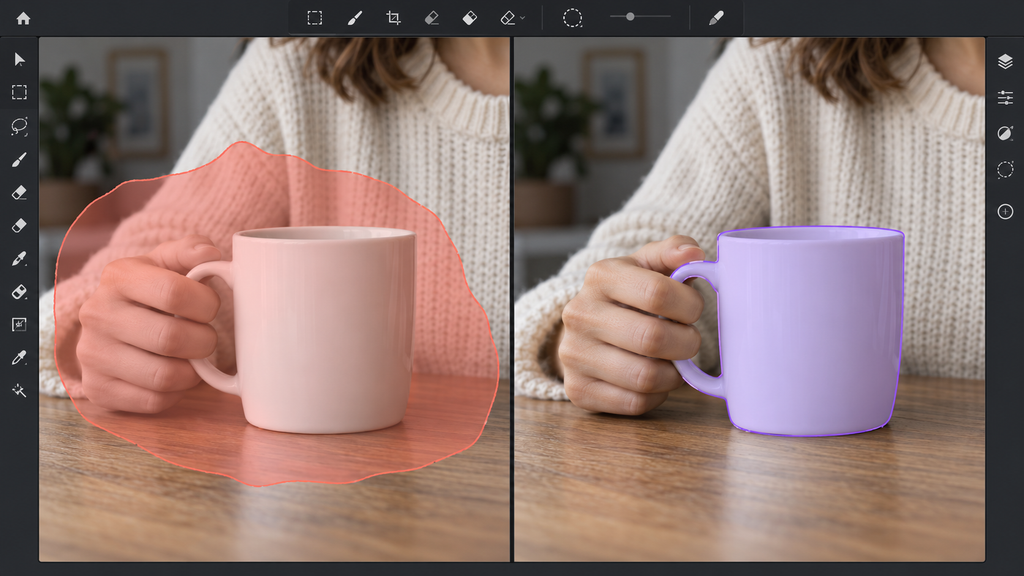The width and height of the screenshot is (1024, 576).
Task: Select the diagonal-striped eraser tool in left toolbar
Action: click(19, 292)
